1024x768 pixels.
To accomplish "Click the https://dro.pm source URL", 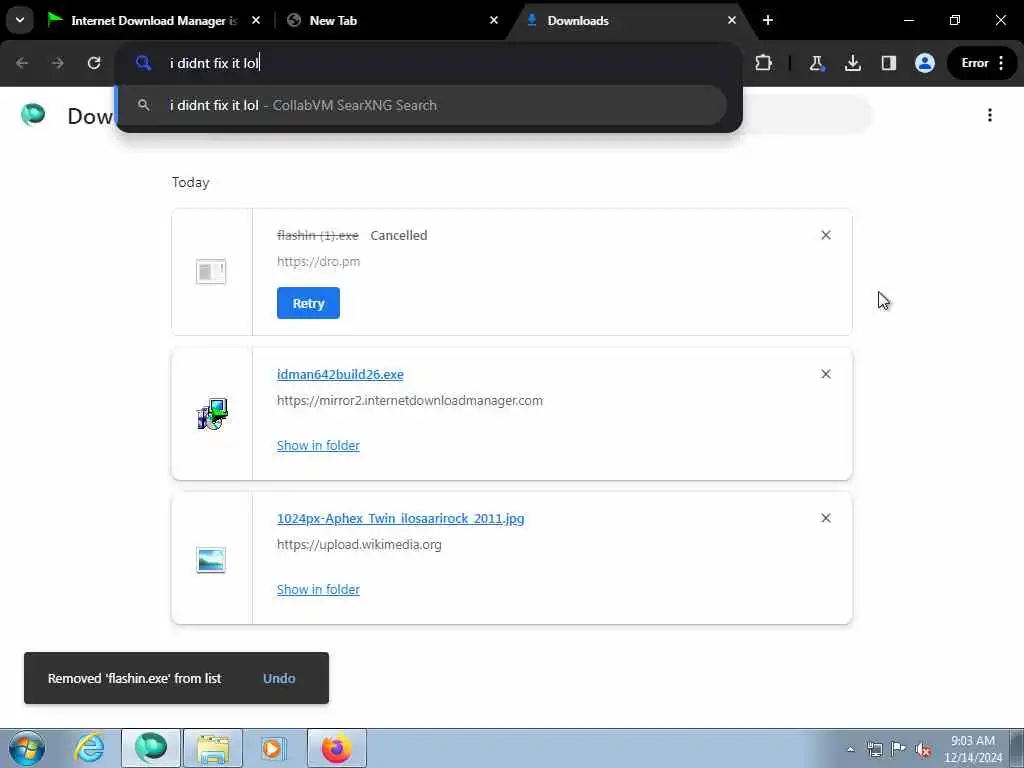I will (x=318, y=261).
